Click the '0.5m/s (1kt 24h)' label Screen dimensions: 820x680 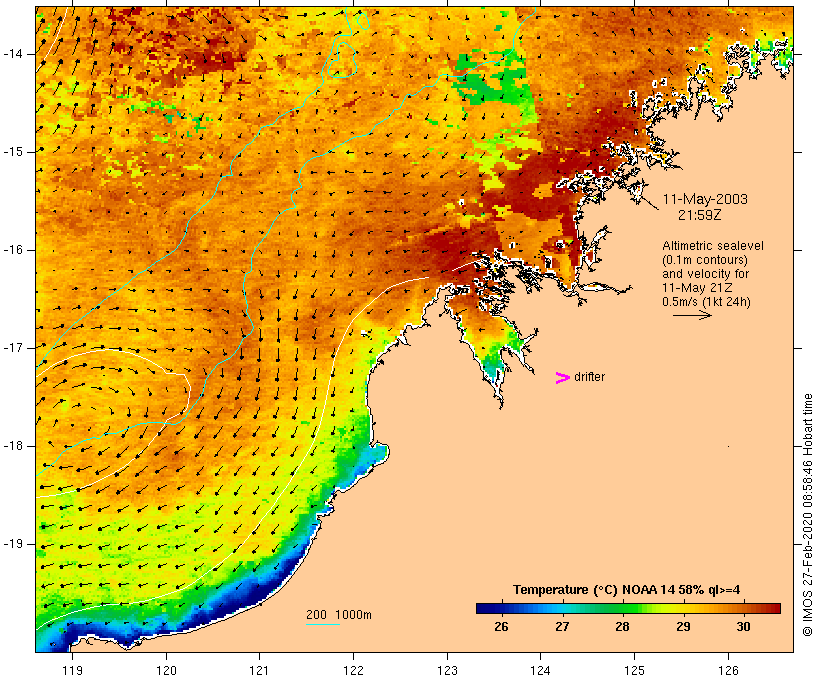(x=706, y=302)
